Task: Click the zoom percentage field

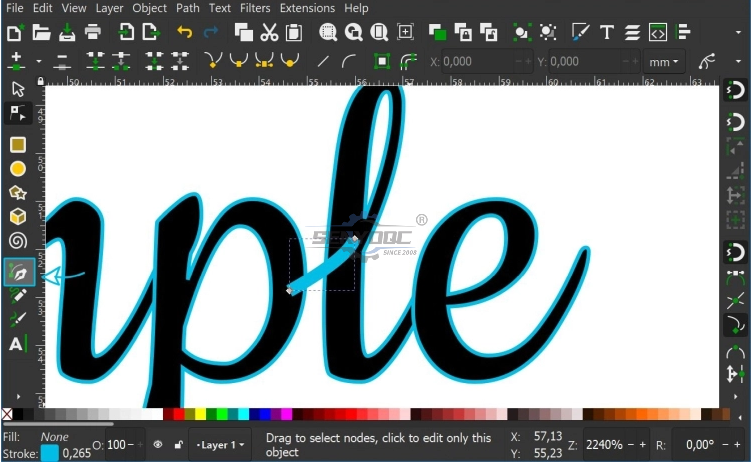Action: point(605,445)
